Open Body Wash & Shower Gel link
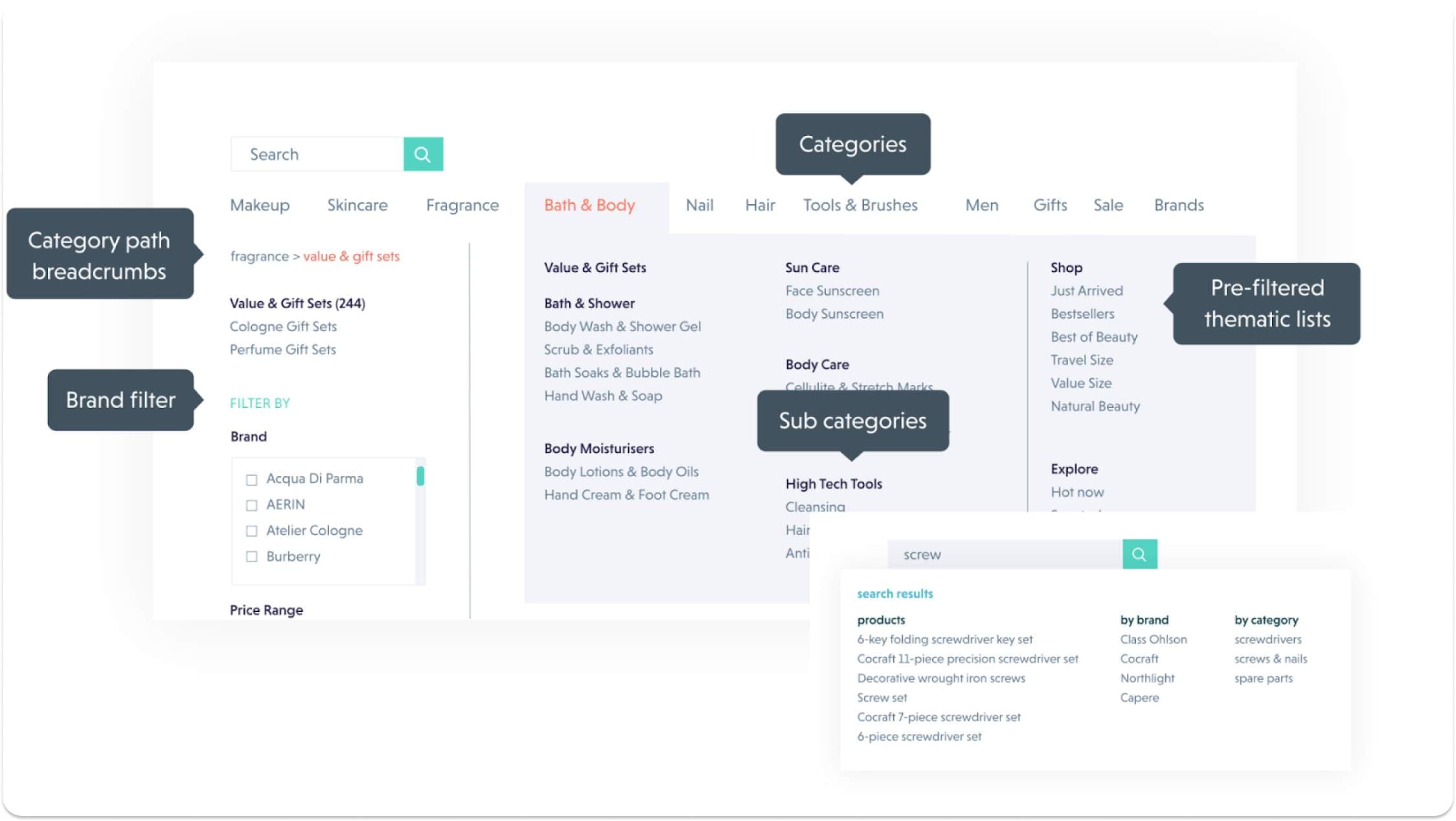The width and height of the screenshot is (1456, 821). pos(622,326)
